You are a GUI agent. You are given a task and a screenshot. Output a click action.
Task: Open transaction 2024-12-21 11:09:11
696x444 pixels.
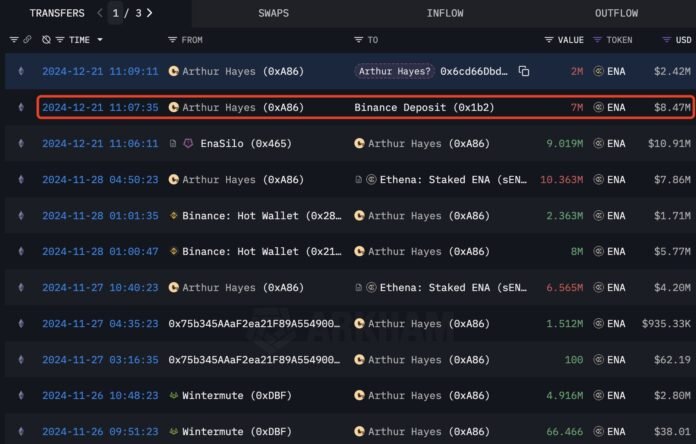(100, 71)
